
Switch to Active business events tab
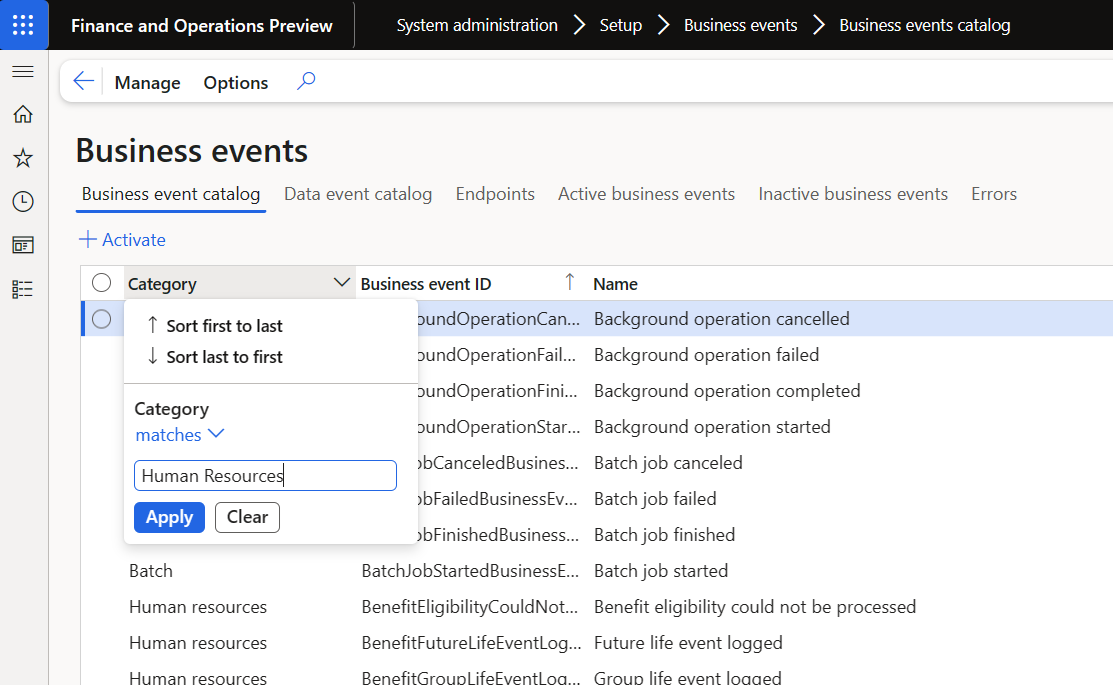646,194
